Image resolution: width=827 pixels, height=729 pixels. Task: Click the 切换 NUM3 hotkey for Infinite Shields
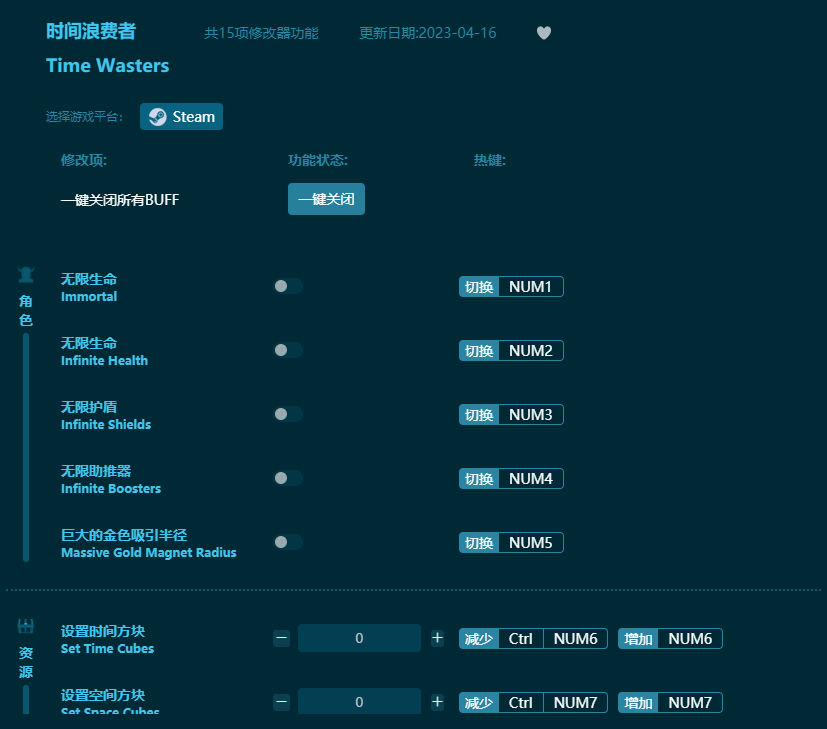click(511, 414)
